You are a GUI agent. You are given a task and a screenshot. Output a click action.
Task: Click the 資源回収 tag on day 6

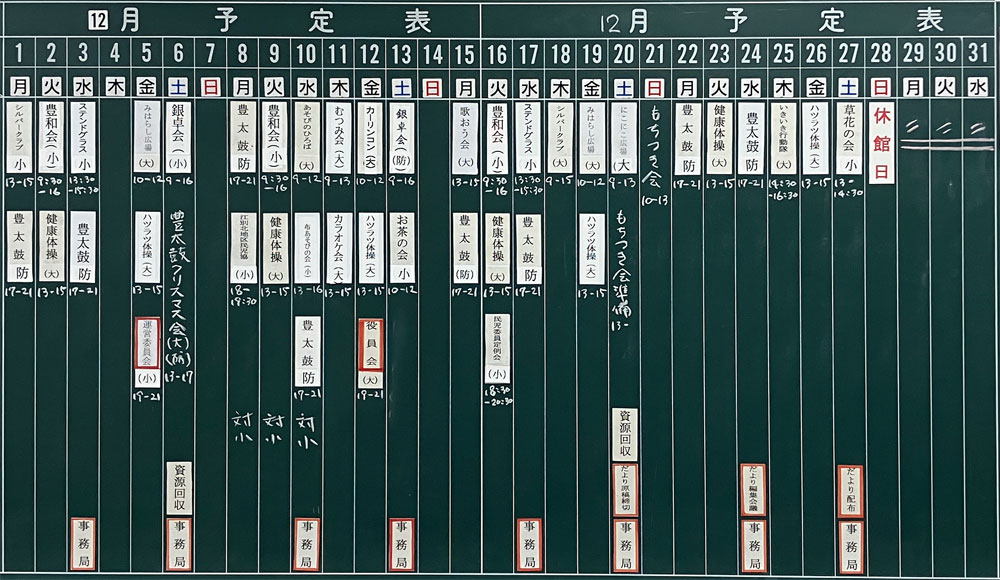pos(179,487)
